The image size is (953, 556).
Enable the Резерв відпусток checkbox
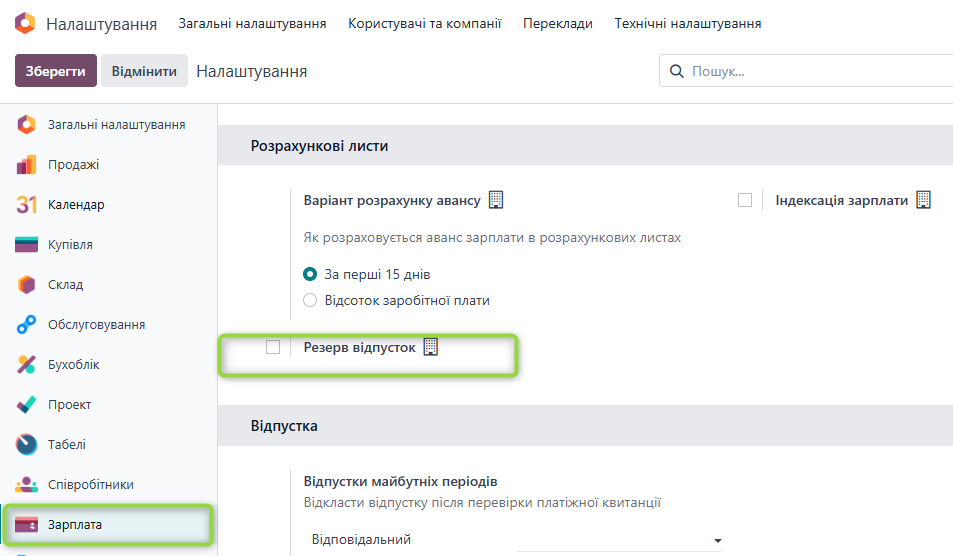[273, 347]
